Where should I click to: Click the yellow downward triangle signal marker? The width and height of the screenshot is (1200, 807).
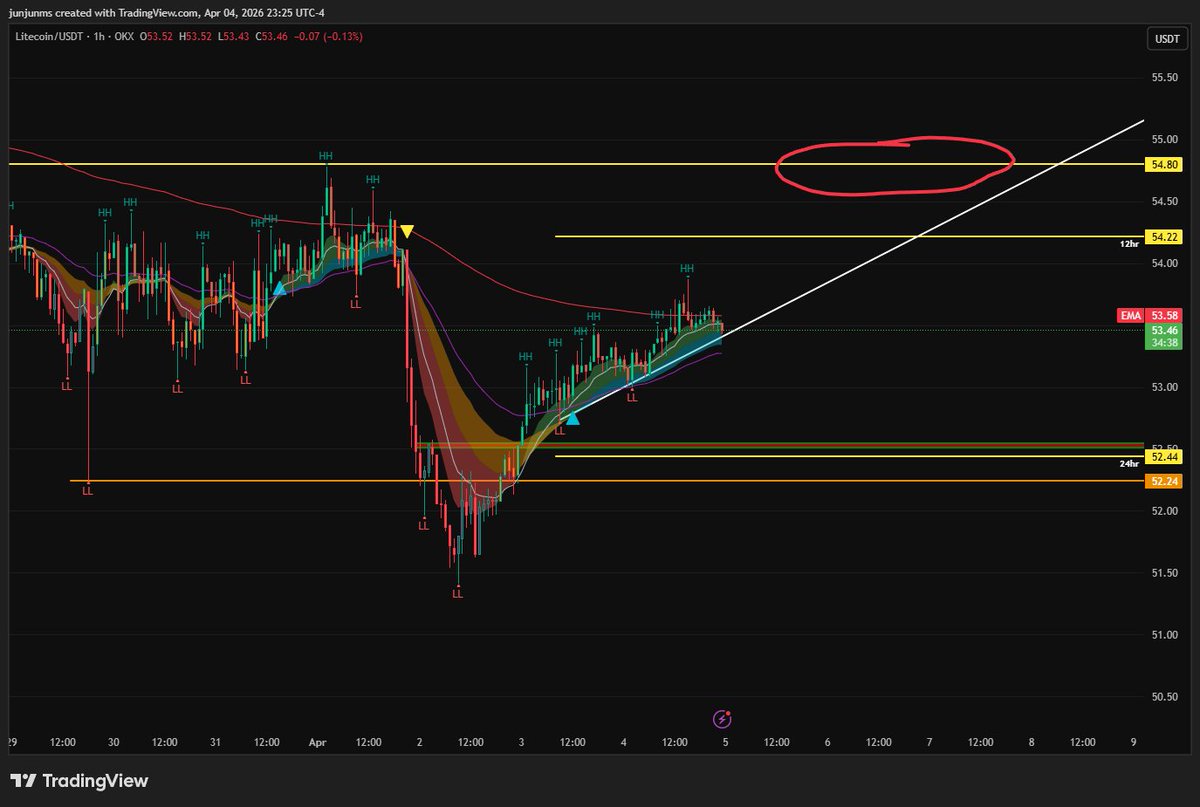[x=406, y=232]
